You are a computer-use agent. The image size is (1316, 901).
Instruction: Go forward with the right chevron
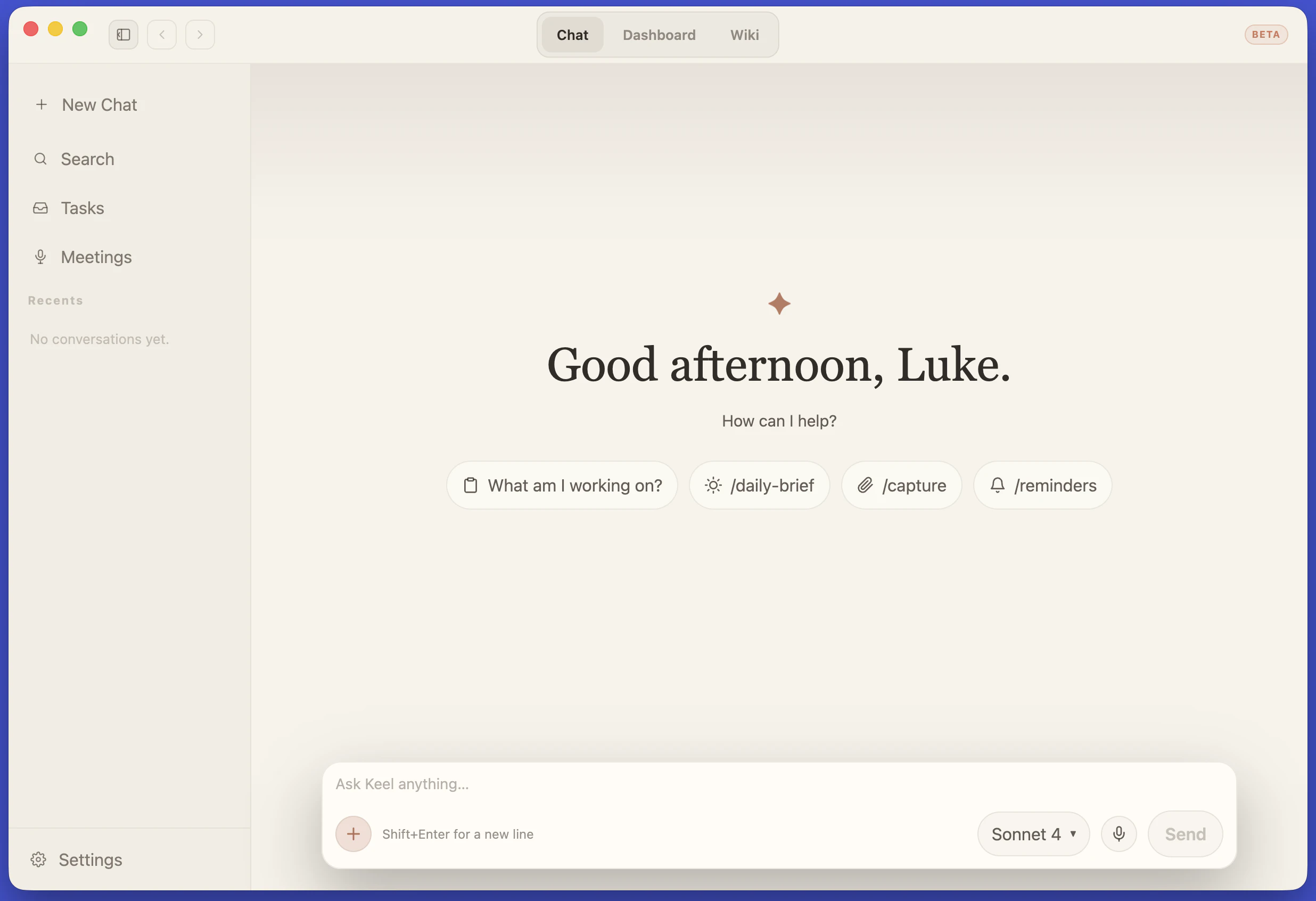click(x=200, y=35)
